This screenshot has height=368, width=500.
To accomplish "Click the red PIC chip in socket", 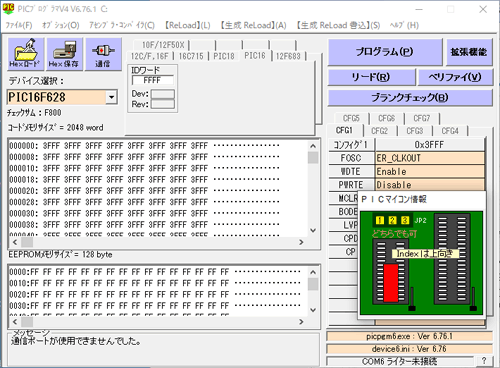I will click(391, 282).
